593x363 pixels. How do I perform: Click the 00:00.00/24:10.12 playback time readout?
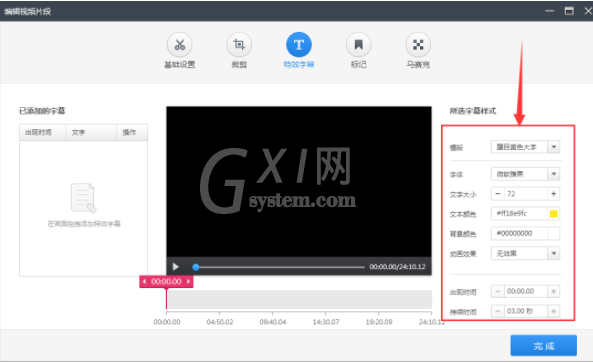(397, 267)
